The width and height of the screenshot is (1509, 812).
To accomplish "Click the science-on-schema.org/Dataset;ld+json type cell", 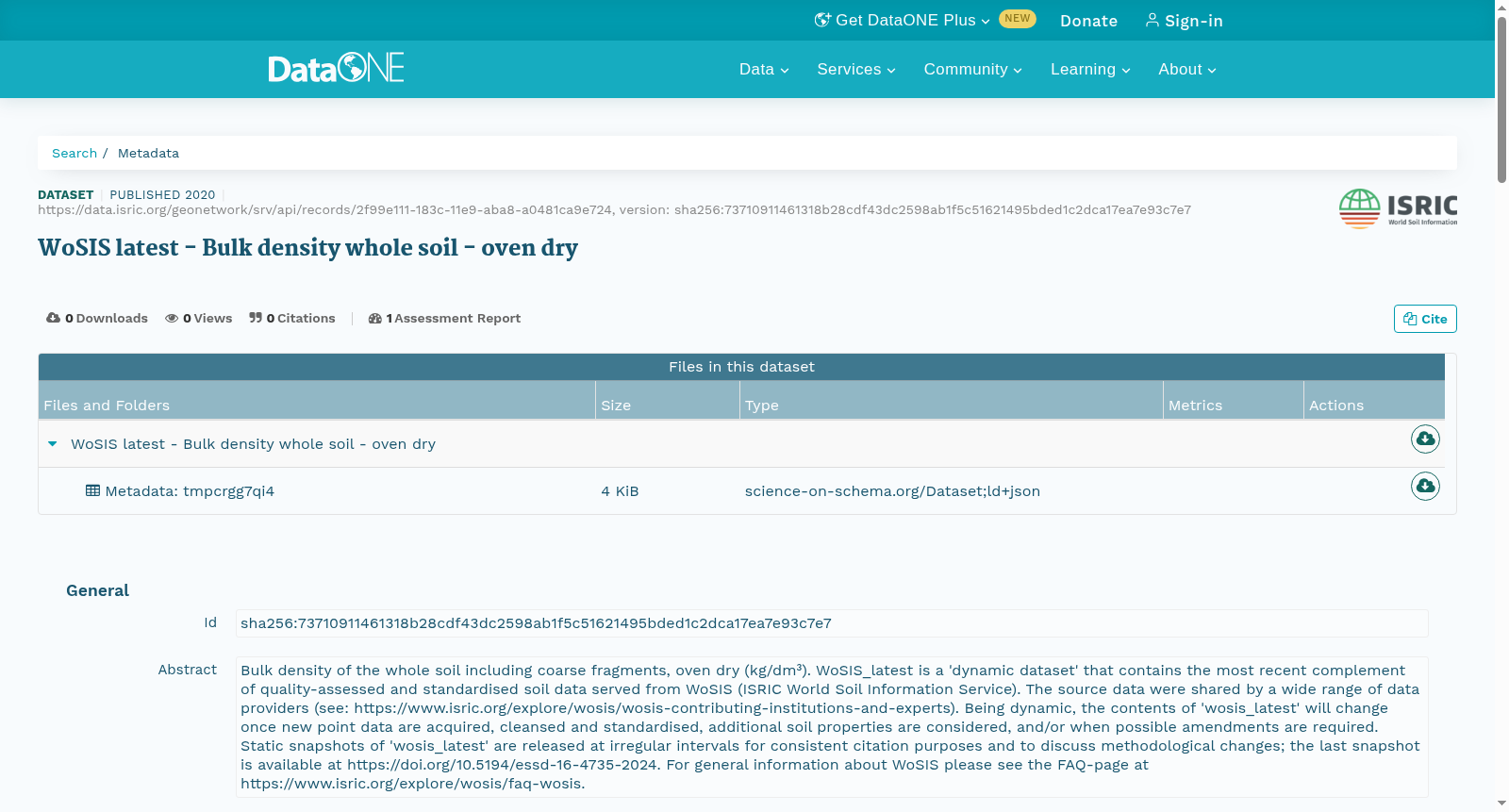I will (892, 491).
